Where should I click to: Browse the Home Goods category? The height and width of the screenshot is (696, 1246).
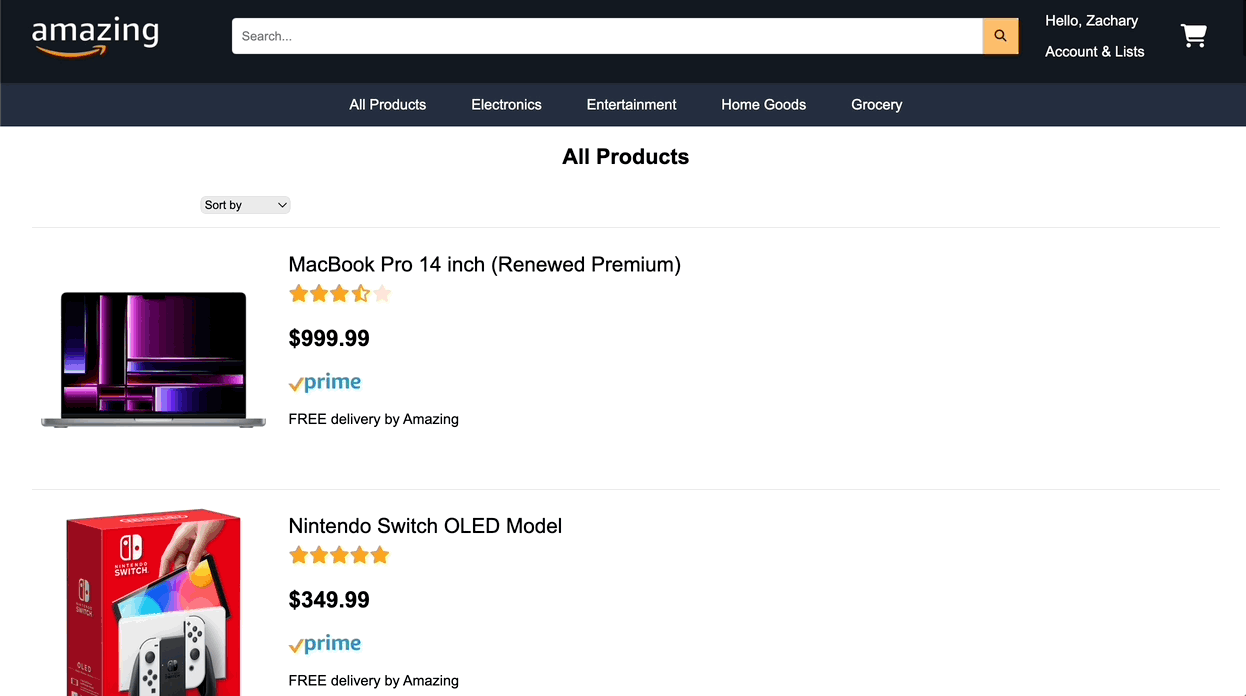[x=763, y=104]
